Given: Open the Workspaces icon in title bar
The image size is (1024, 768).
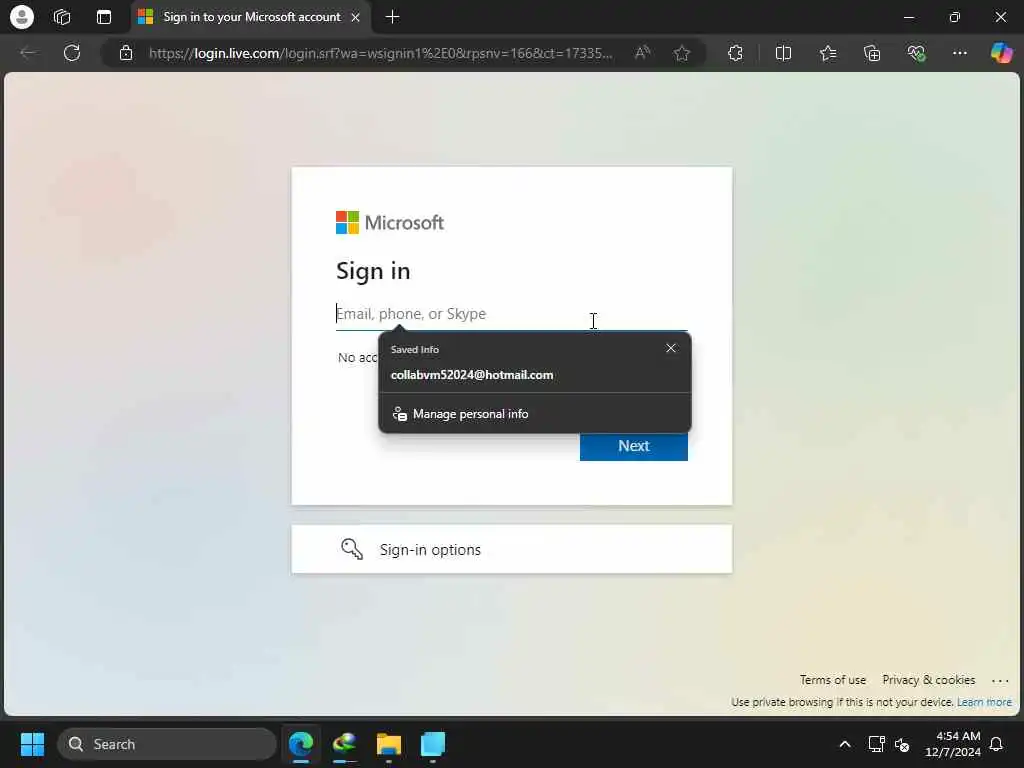Looking at the screenshot, I should 62,17.
